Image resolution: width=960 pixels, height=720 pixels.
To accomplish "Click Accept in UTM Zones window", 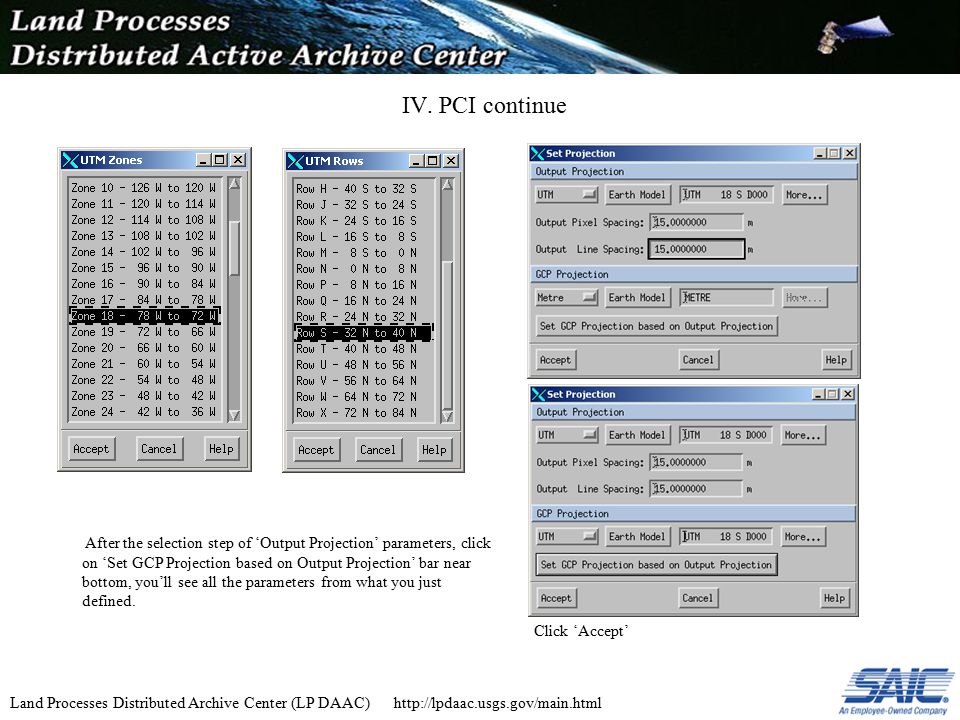I will pyautogui.click(x=91, y=449).
